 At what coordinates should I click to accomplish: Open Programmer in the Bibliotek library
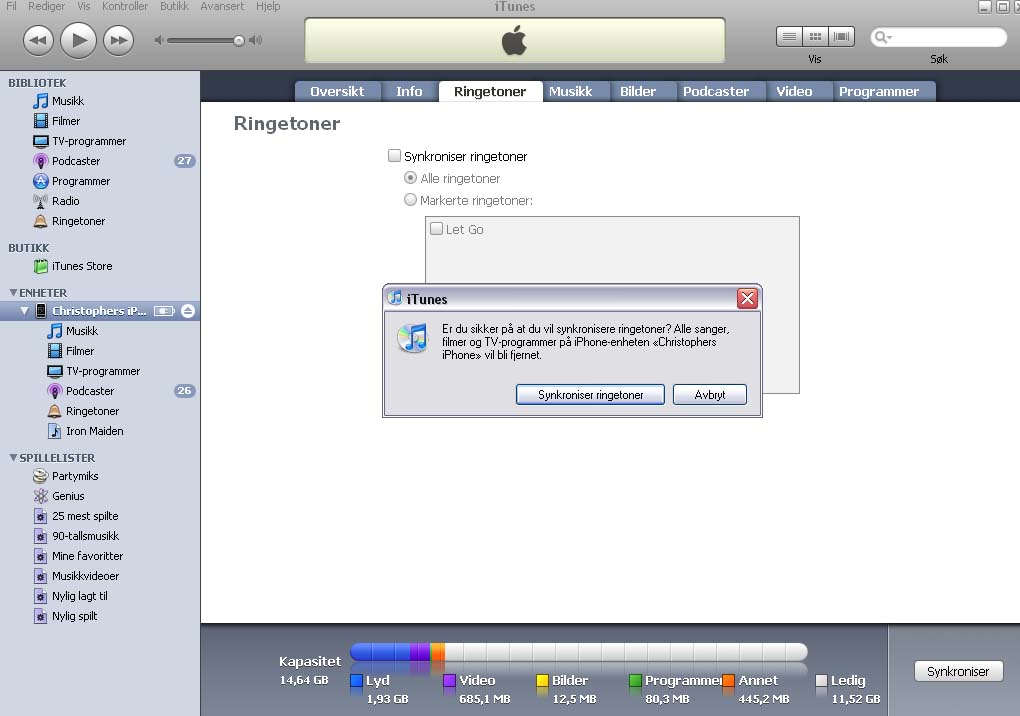[x=100, y=181]
